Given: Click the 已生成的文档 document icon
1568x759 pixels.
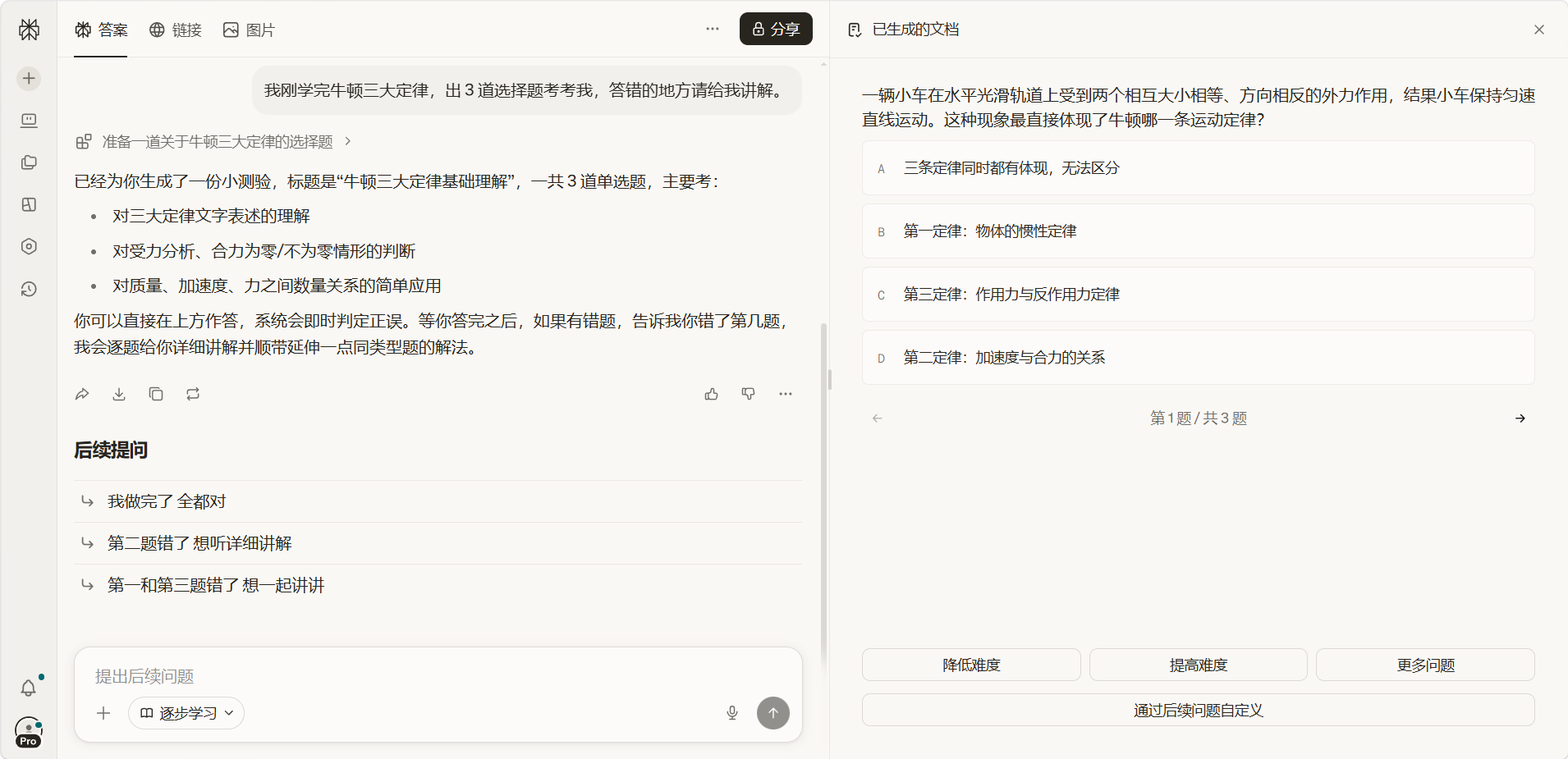Looking at the screenshot, I should pos(855,30).
